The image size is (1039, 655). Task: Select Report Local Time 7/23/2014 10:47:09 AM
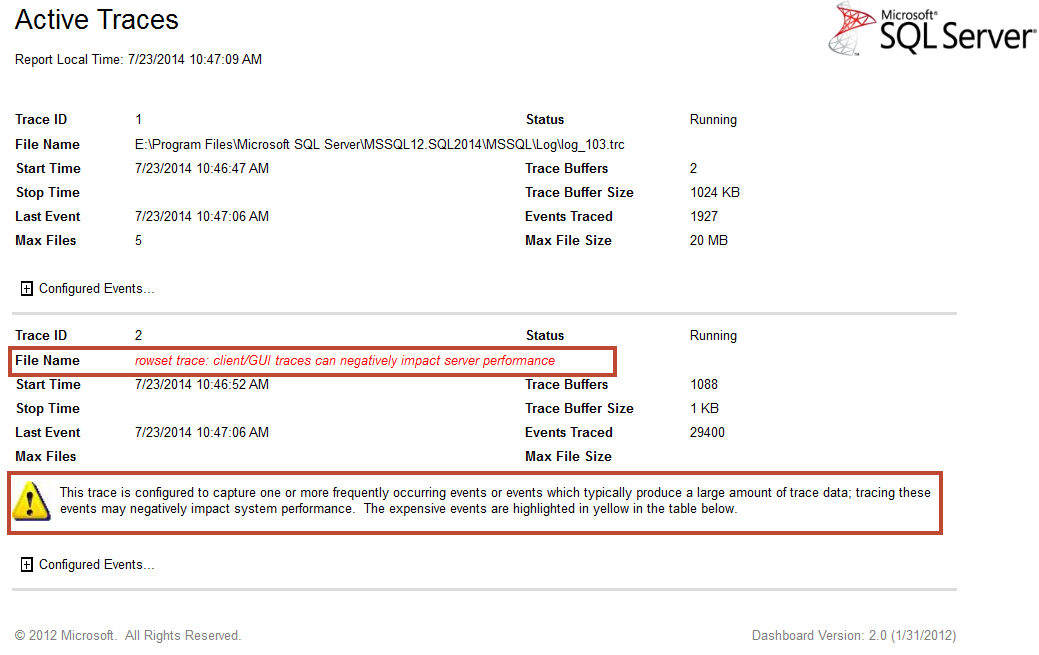tap(138, 60)
